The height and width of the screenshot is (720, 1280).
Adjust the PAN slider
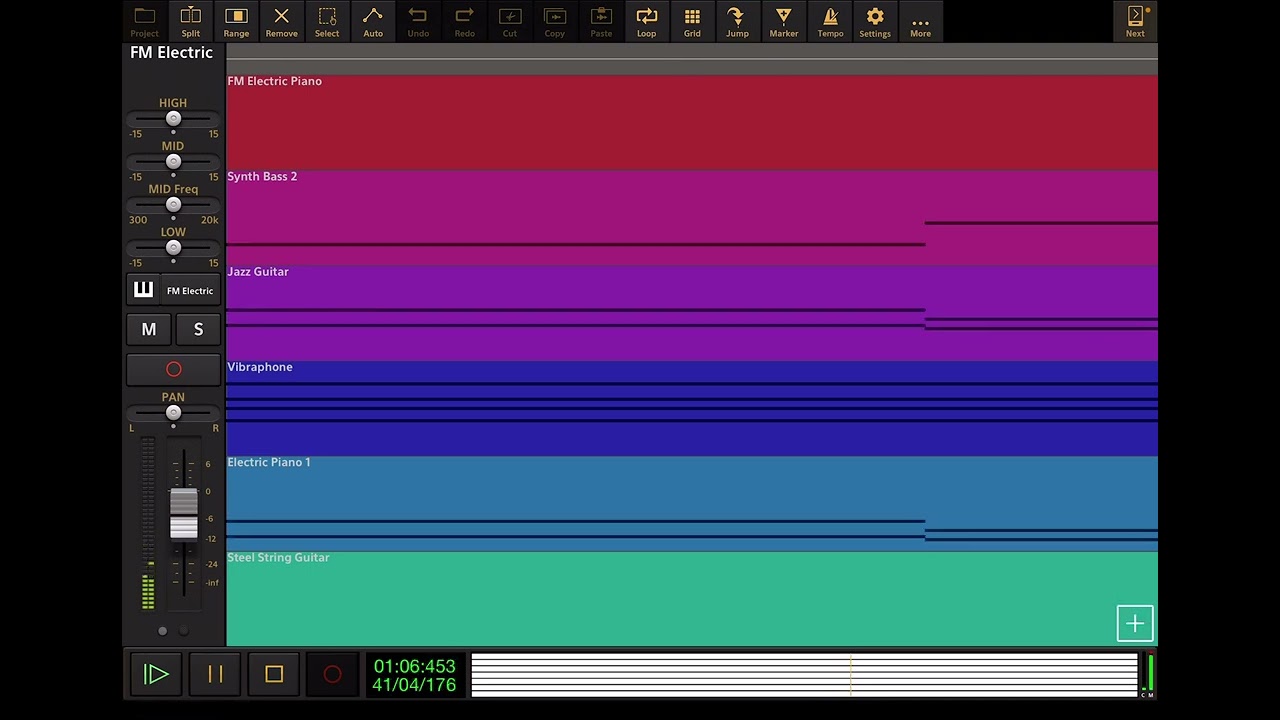[173, 413]
